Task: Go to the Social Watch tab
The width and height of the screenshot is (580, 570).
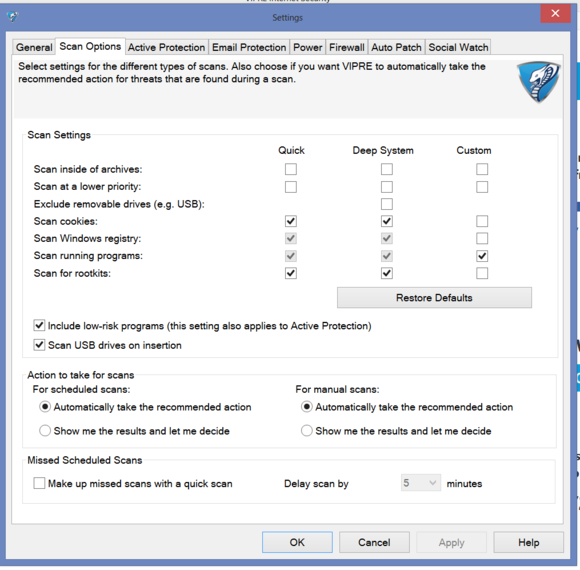Action: pyautogui.click(x=458, y=47)
